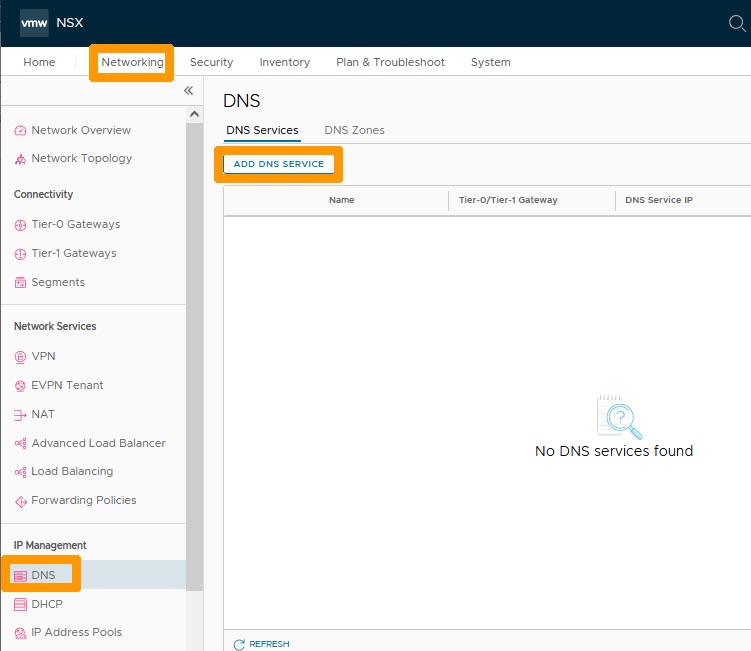Screen dimensions: 751x651
Task: Select the DNS Services tab
Action: coord(262,130)
